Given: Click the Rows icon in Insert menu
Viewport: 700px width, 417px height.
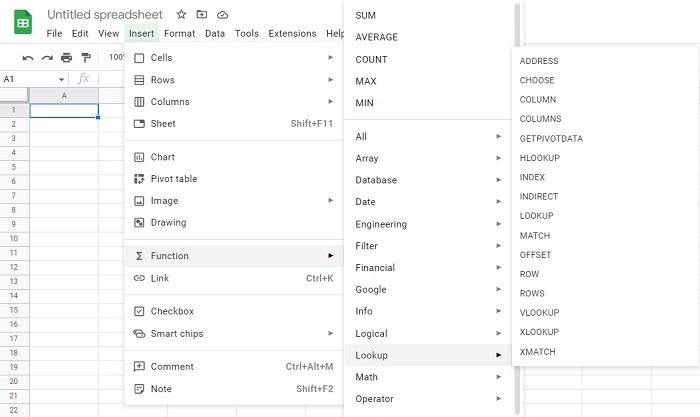Looking at the screenshot, I should (139, 80).
